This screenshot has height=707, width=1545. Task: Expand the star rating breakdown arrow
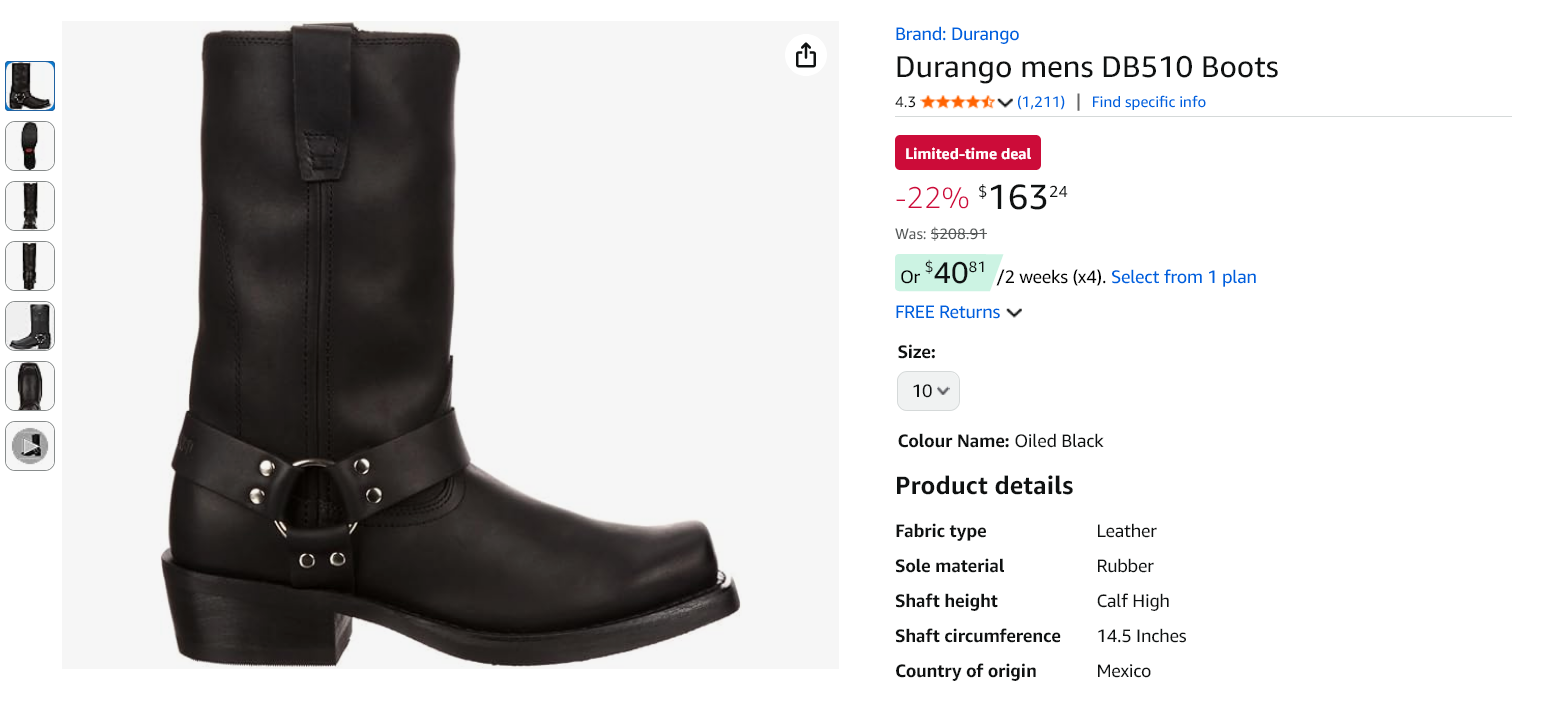[1005, 102]
